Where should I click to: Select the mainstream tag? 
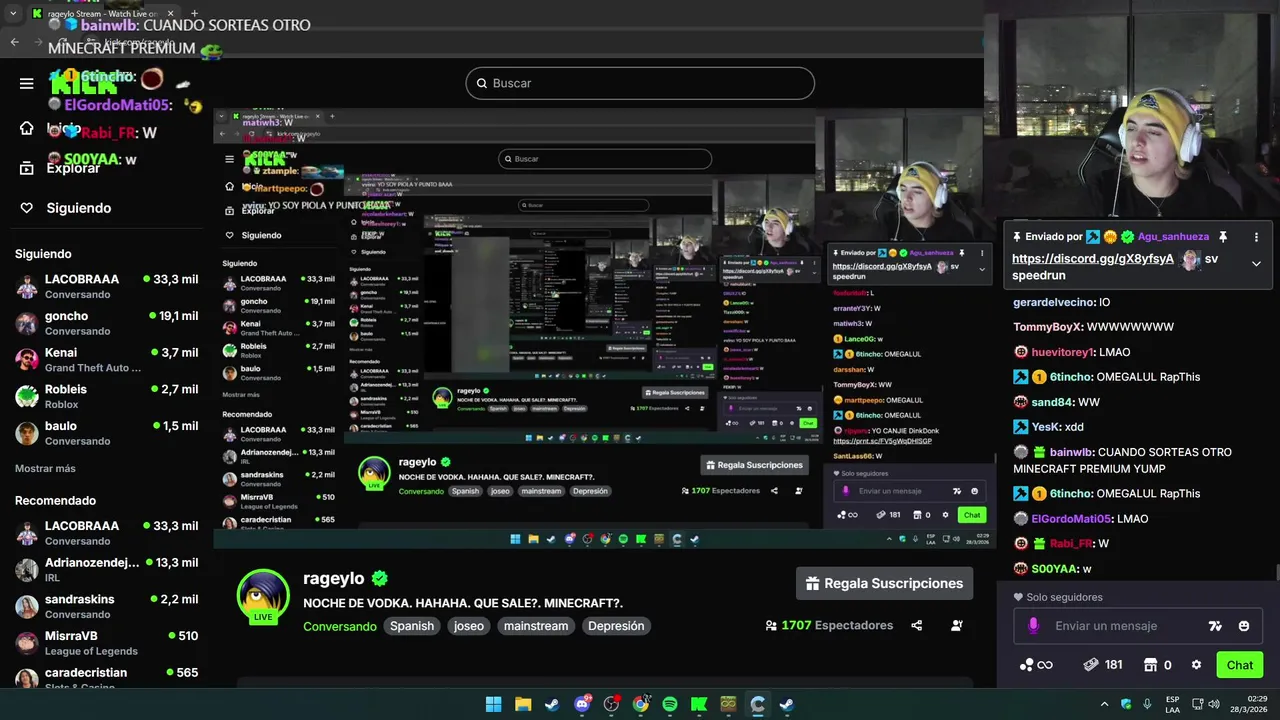[x=536, y=626]
